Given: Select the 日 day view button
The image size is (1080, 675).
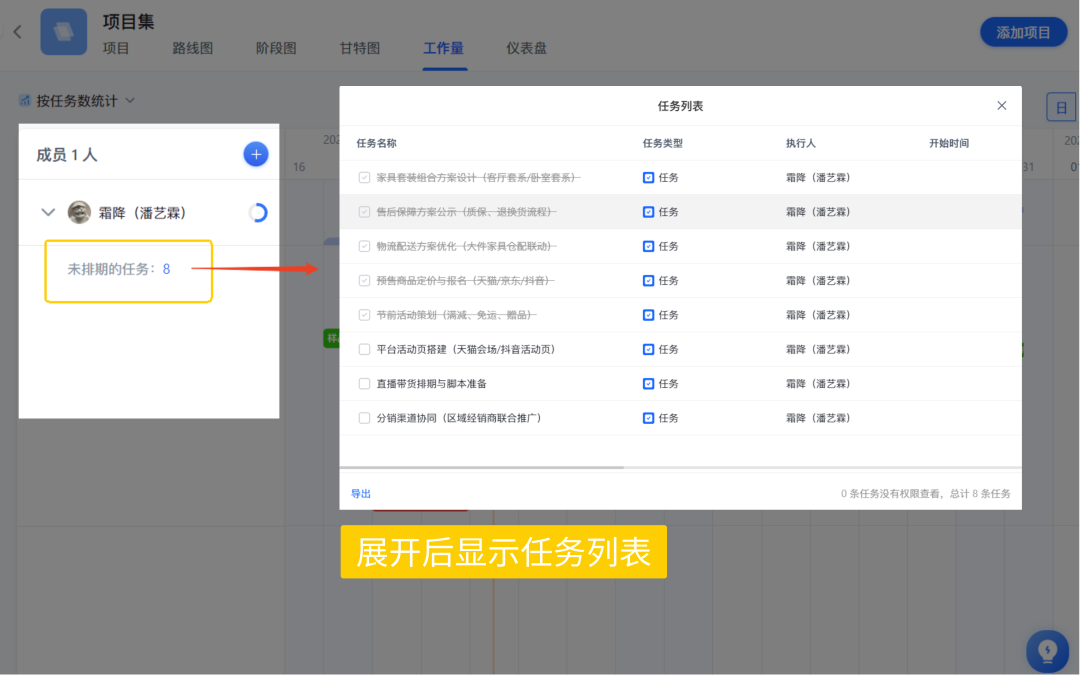Looking at the screenshot, I should pyautogui.click(x=1061, y=106).
